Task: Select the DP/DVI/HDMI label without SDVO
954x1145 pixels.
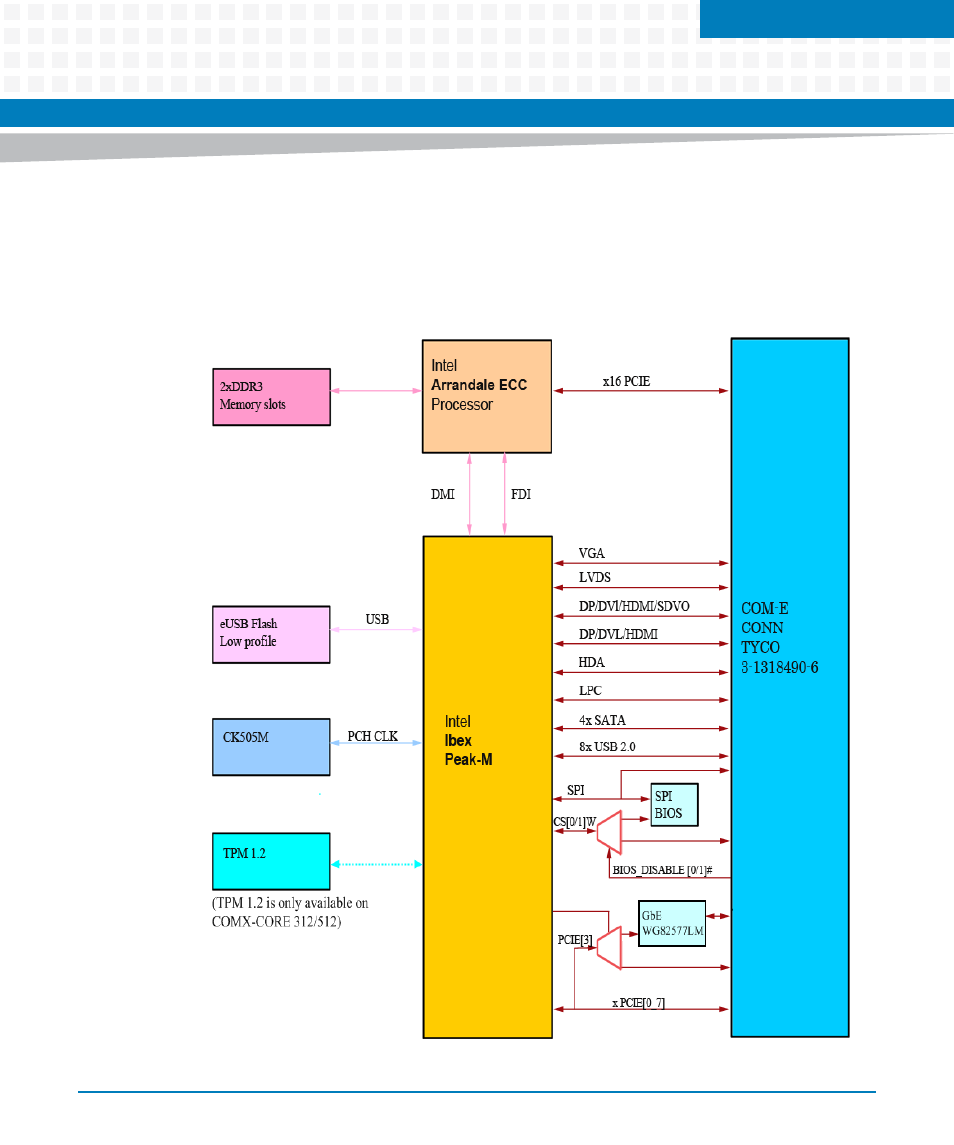Action: pyautogui.click(x=618, y=634)
